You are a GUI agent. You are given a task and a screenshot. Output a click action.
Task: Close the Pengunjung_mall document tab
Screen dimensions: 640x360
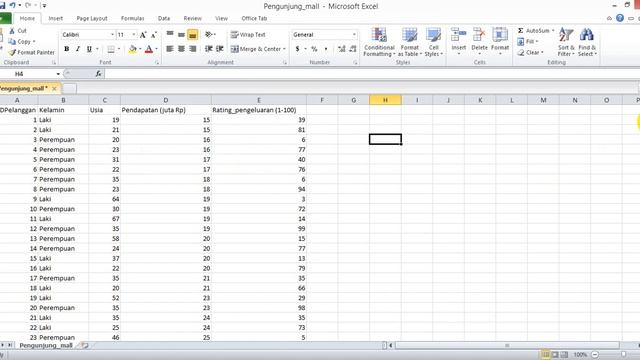[54, 88]
